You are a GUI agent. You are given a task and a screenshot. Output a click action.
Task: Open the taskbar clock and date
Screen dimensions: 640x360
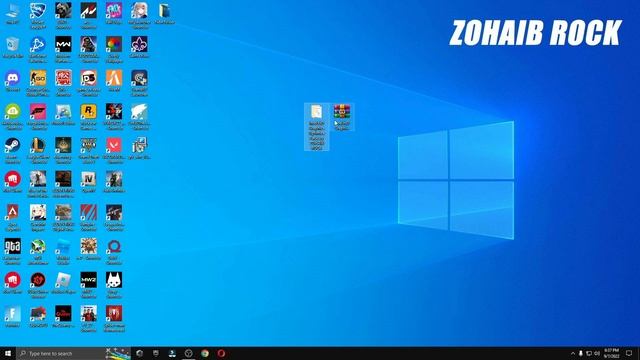click(611, 353)
